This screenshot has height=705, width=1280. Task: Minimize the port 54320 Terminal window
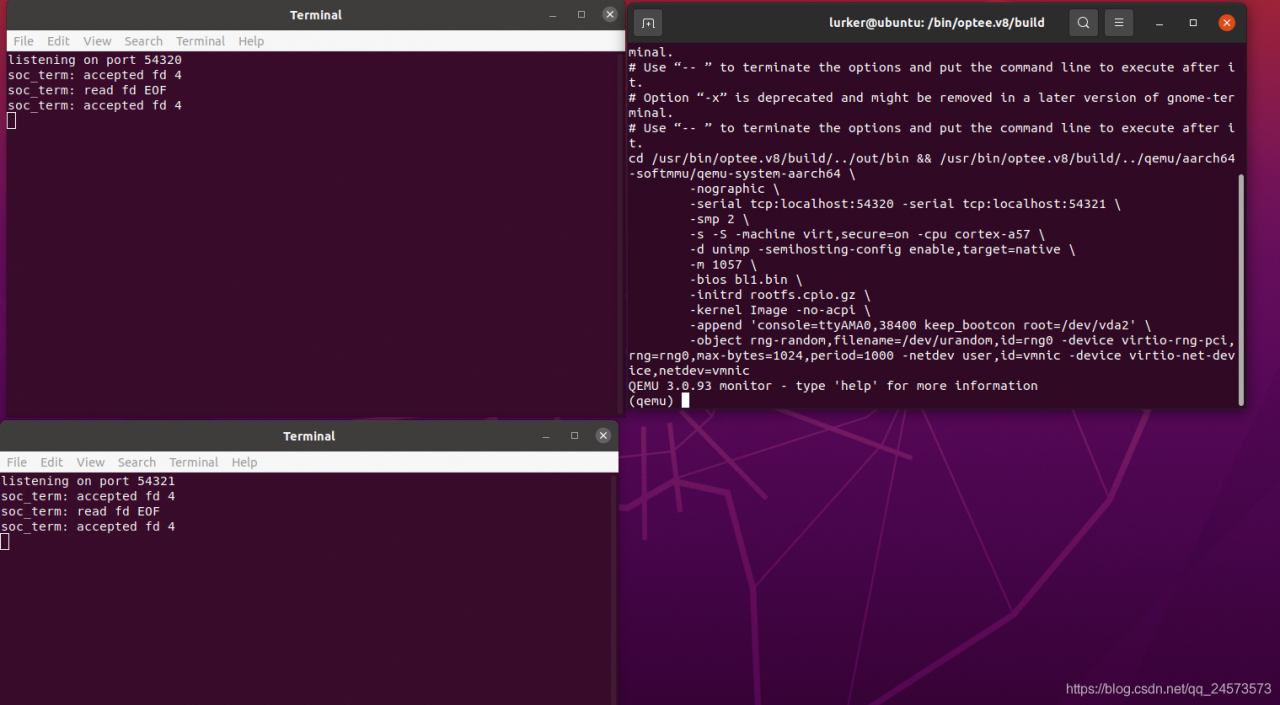(554, 15)
